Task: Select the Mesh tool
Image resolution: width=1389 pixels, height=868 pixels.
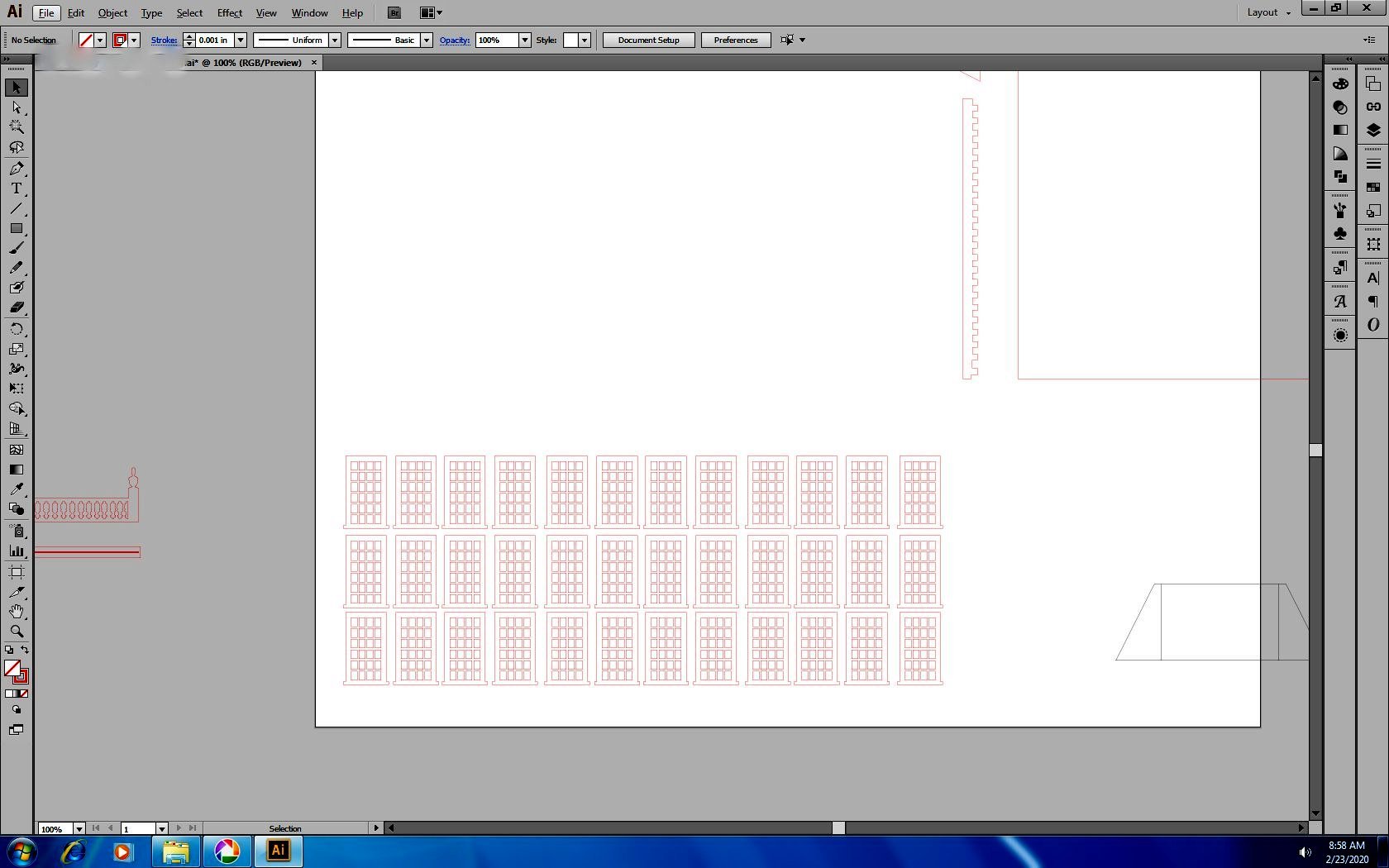Action: click(17, 450)
